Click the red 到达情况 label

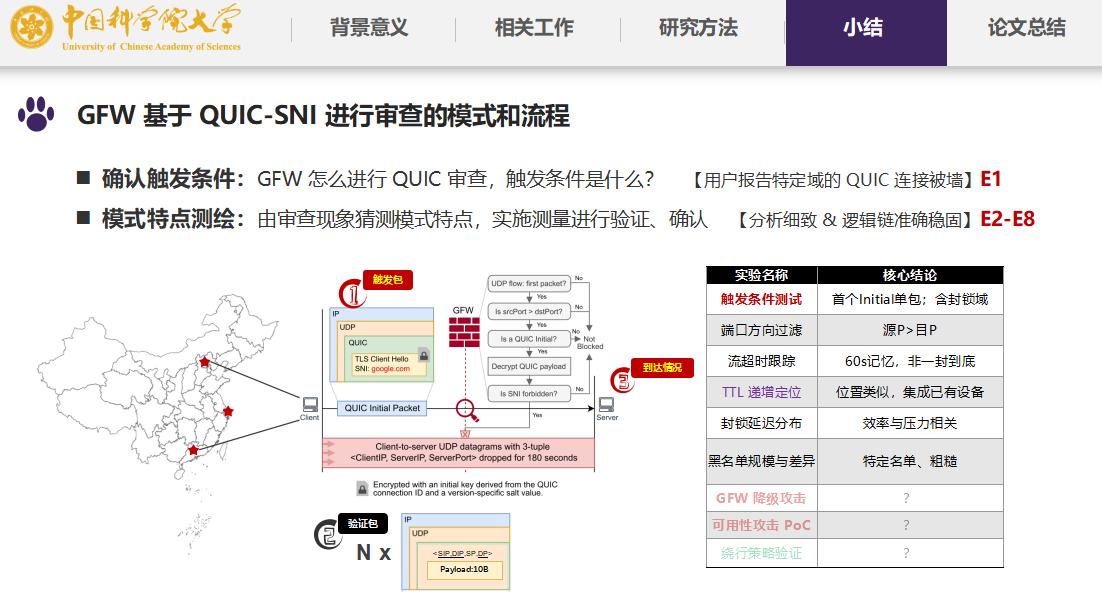[x=662, y=368]
